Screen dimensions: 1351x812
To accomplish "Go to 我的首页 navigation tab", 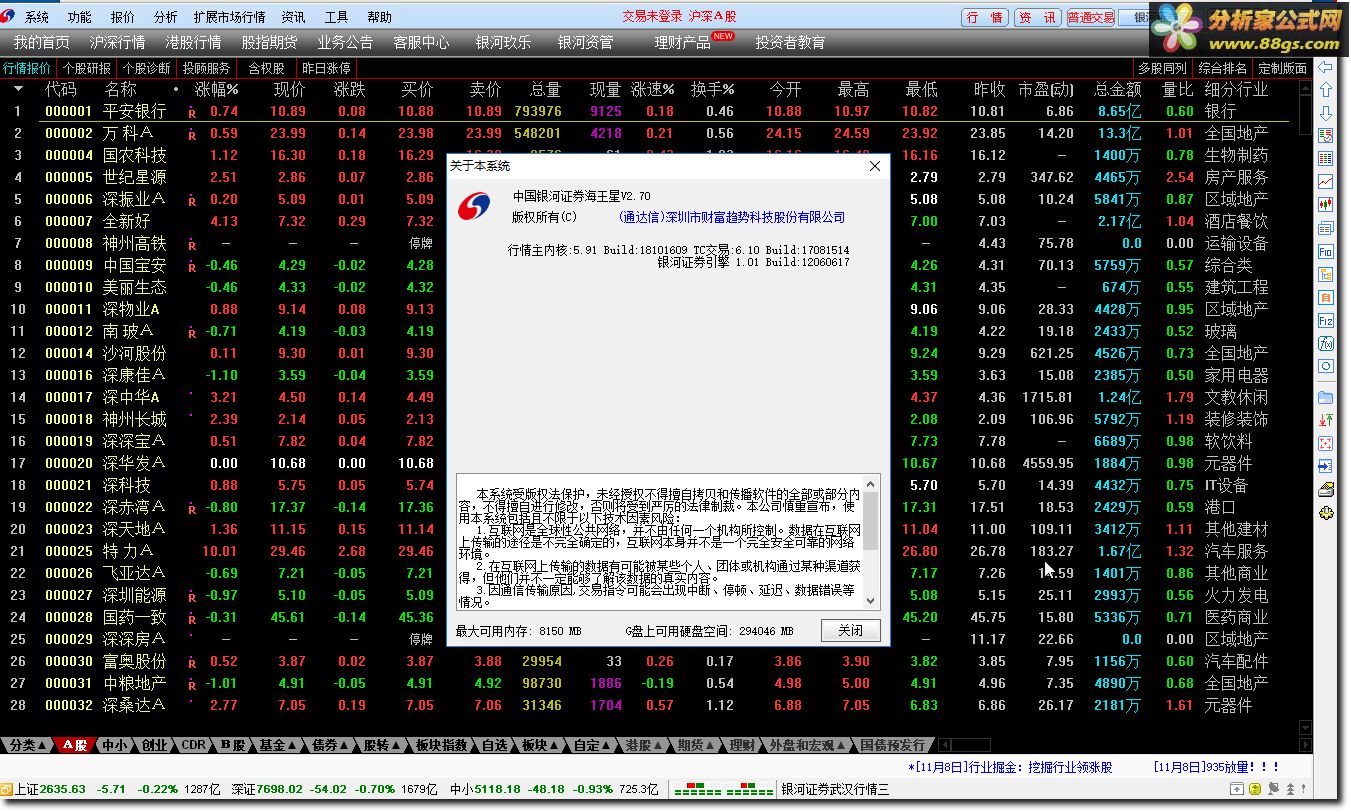I will tap(42, 43).
